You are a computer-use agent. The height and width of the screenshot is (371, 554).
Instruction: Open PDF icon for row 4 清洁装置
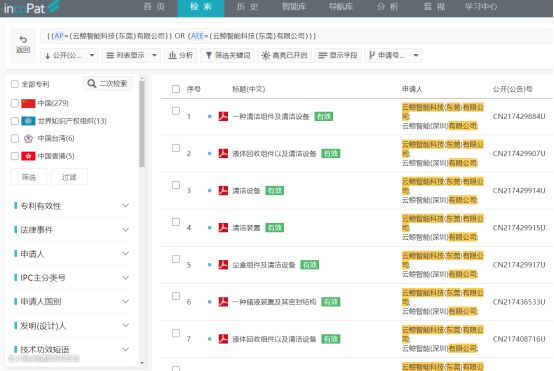pos(223,228)
